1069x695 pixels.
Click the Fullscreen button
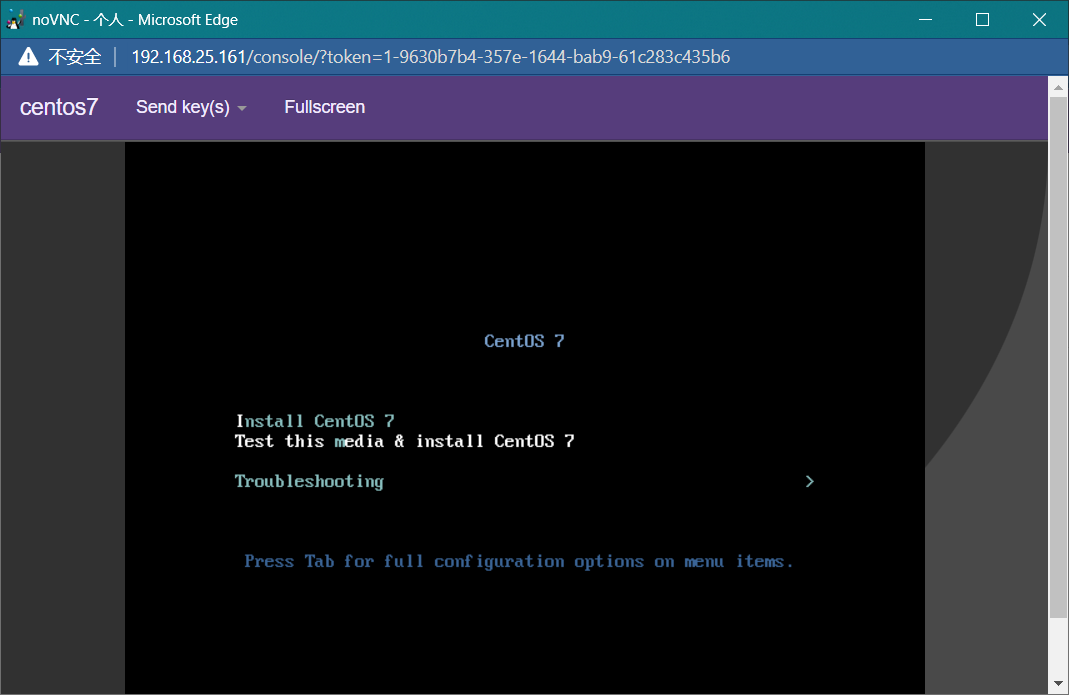click(325, 107)
